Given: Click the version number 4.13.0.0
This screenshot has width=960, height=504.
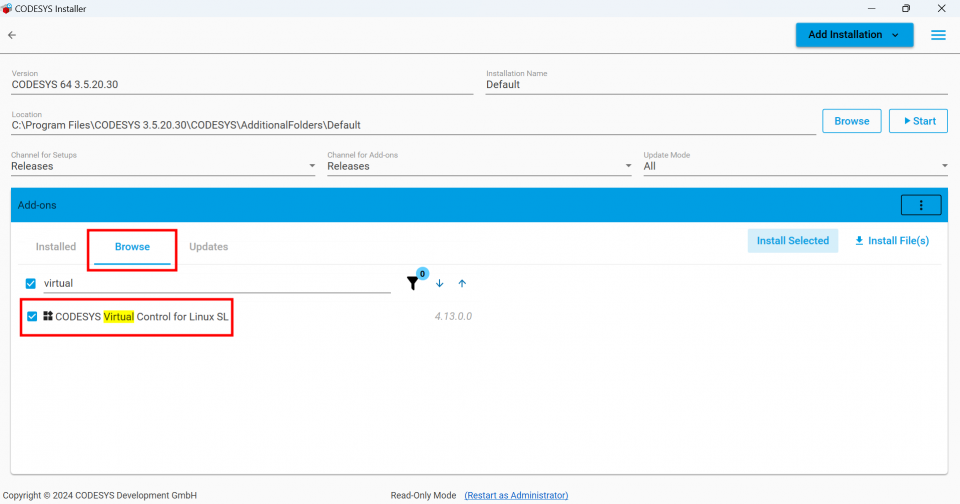Looking at the screenshot, I should 453,317.
